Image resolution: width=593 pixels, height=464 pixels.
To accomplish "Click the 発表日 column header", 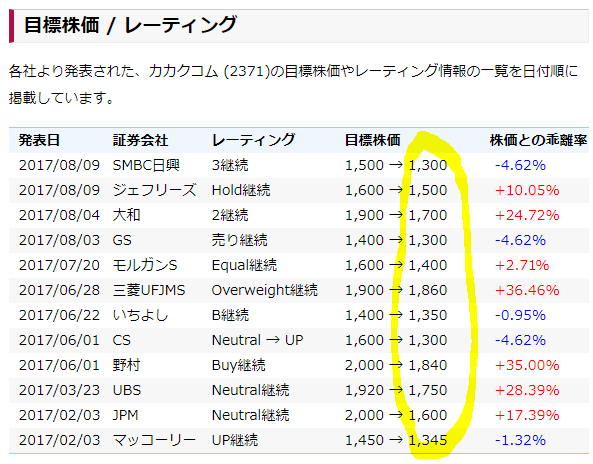I will (x=39, y=140).
